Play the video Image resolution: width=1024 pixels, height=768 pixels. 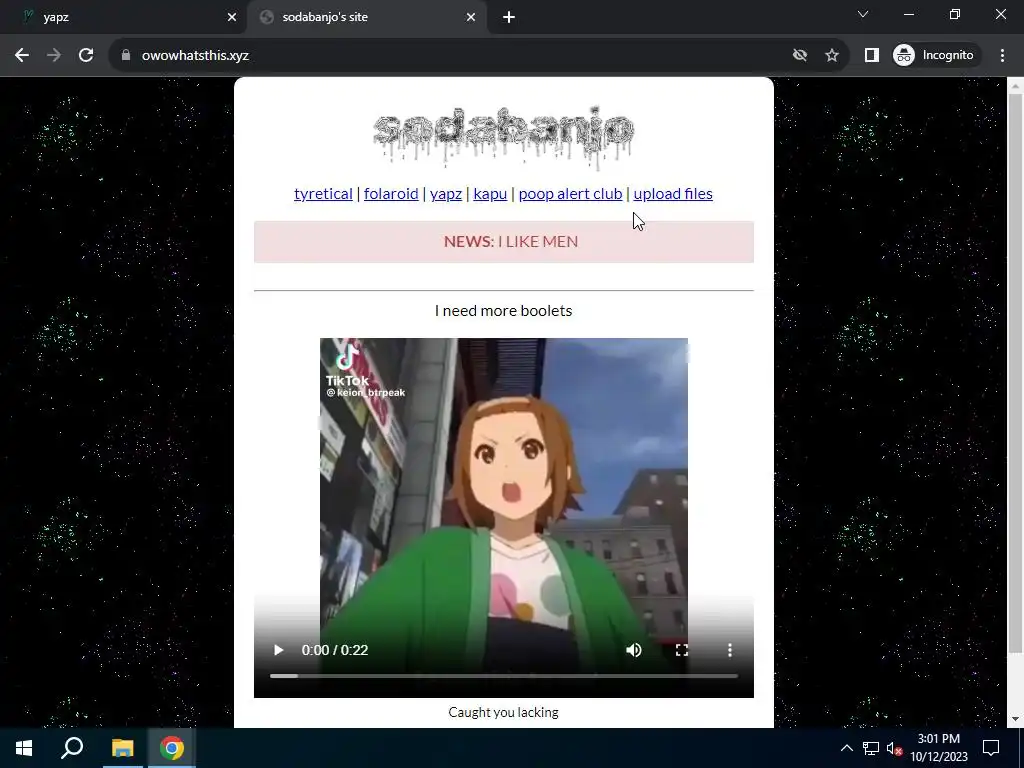click(x=278, y=650)
